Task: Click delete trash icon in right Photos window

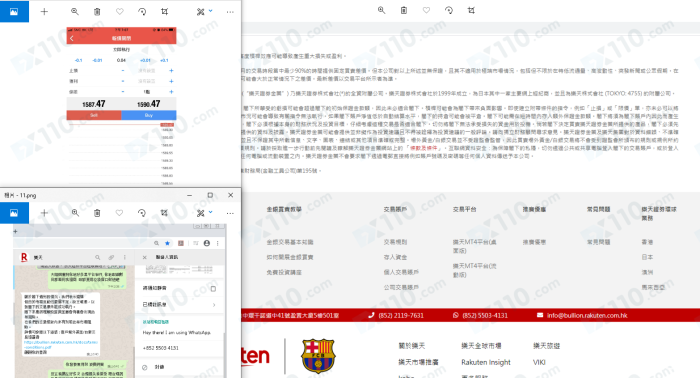Action: pyautogui.click(x=404, y=10)
